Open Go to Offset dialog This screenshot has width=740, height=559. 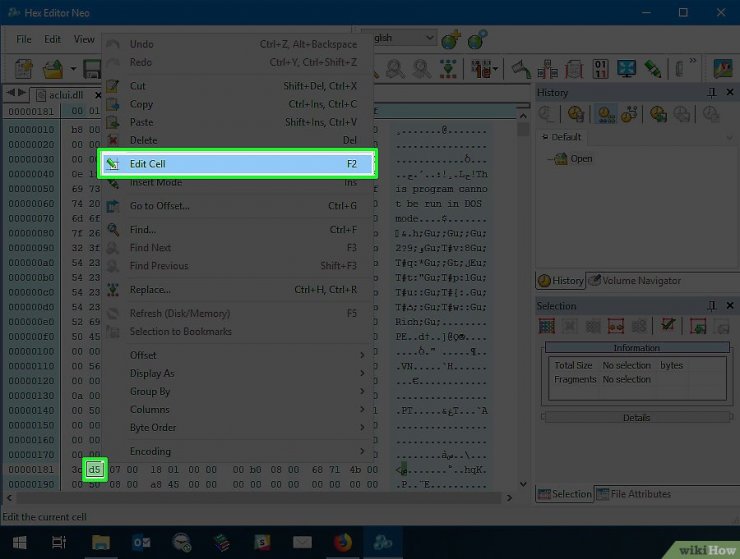pyautogui.click(x=237, y=206)
